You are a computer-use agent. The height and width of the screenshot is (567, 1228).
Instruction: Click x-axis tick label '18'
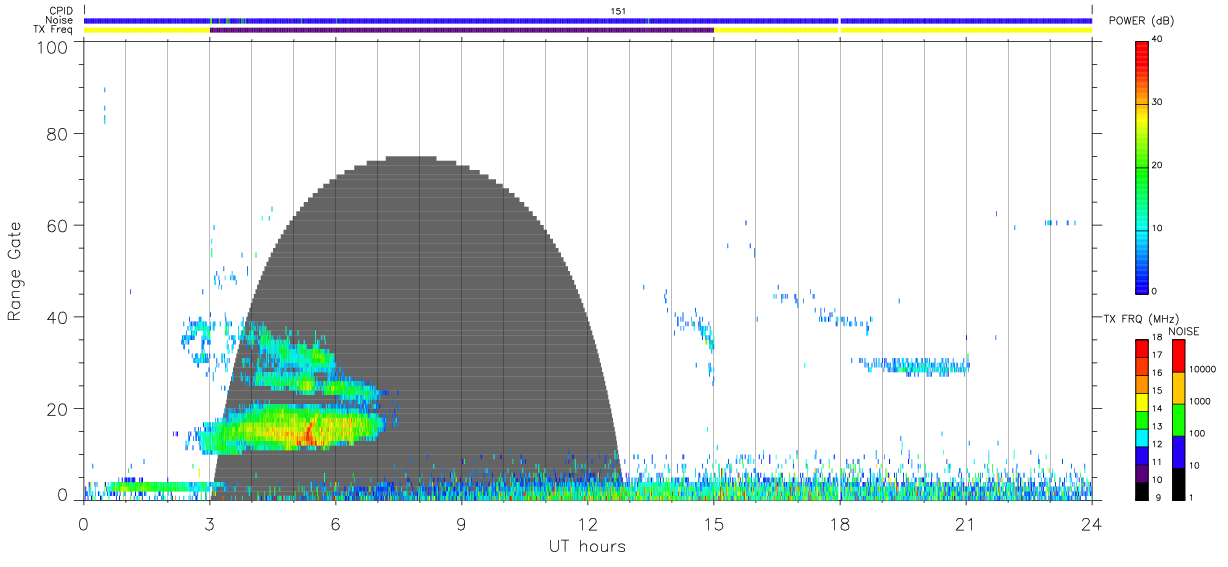click(x=840, y=523)
